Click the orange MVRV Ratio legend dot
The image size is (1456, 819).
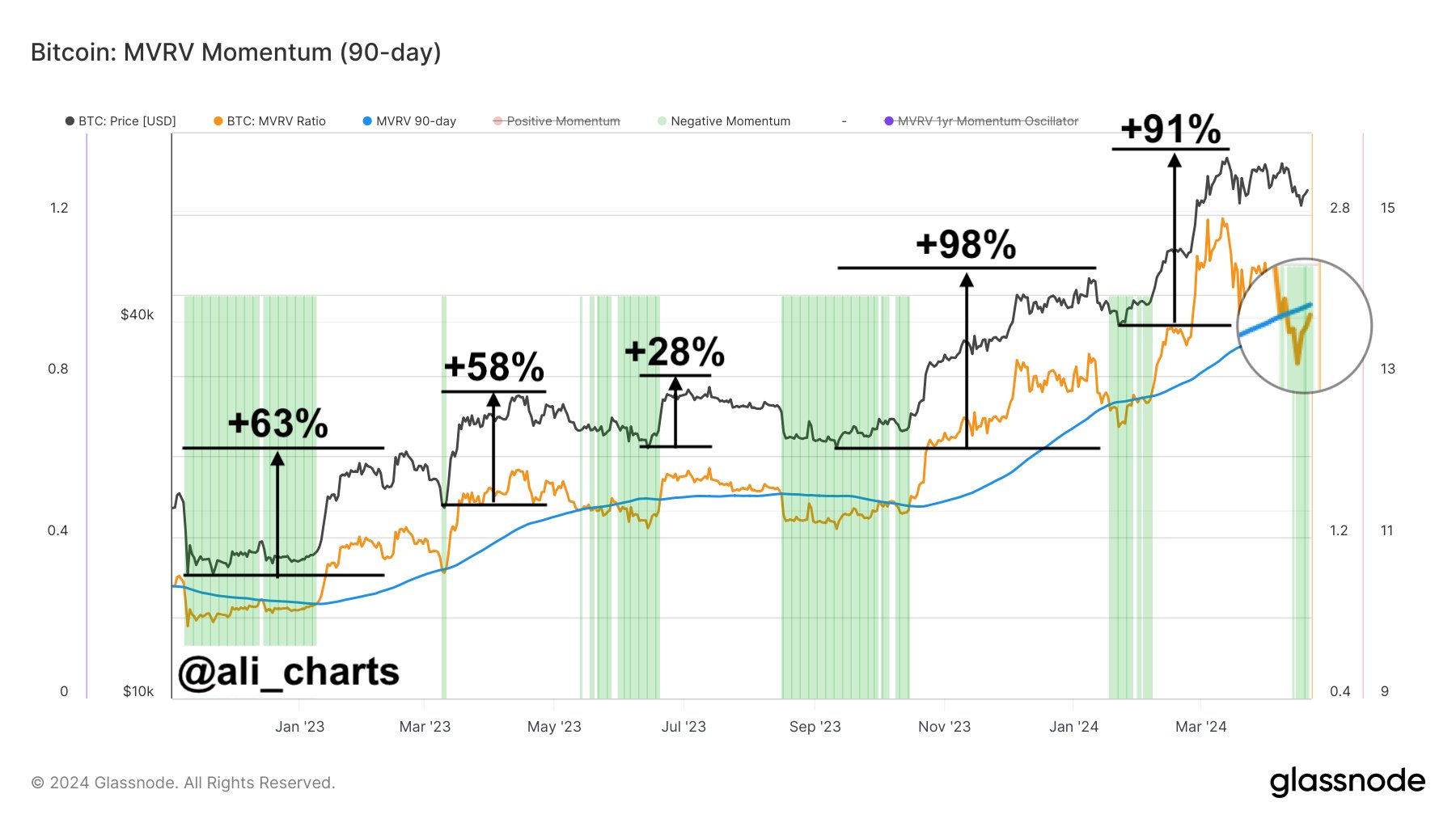[218, 121]
